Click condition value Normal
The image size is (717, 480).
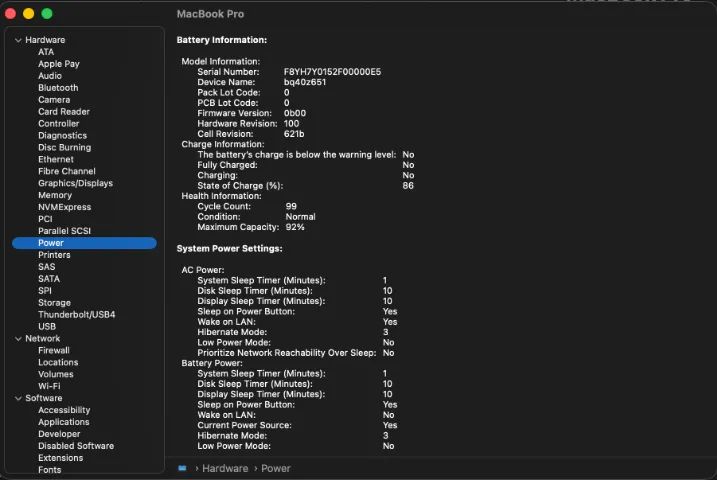(300, 217)
